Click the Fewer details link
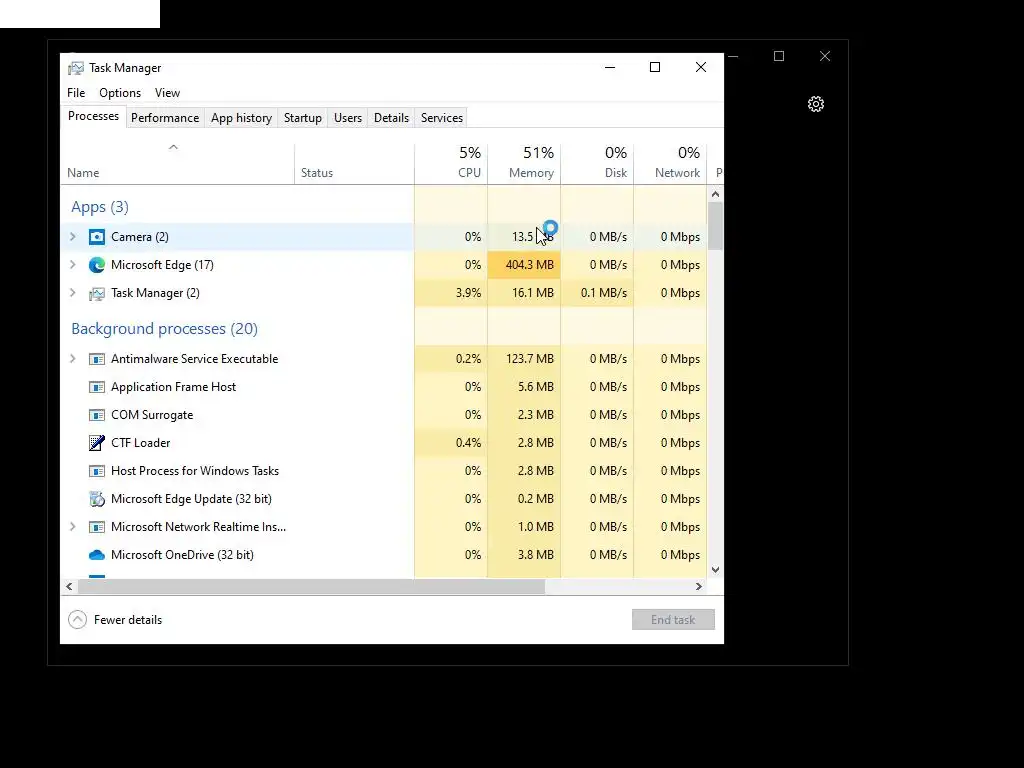 [128, 620]
